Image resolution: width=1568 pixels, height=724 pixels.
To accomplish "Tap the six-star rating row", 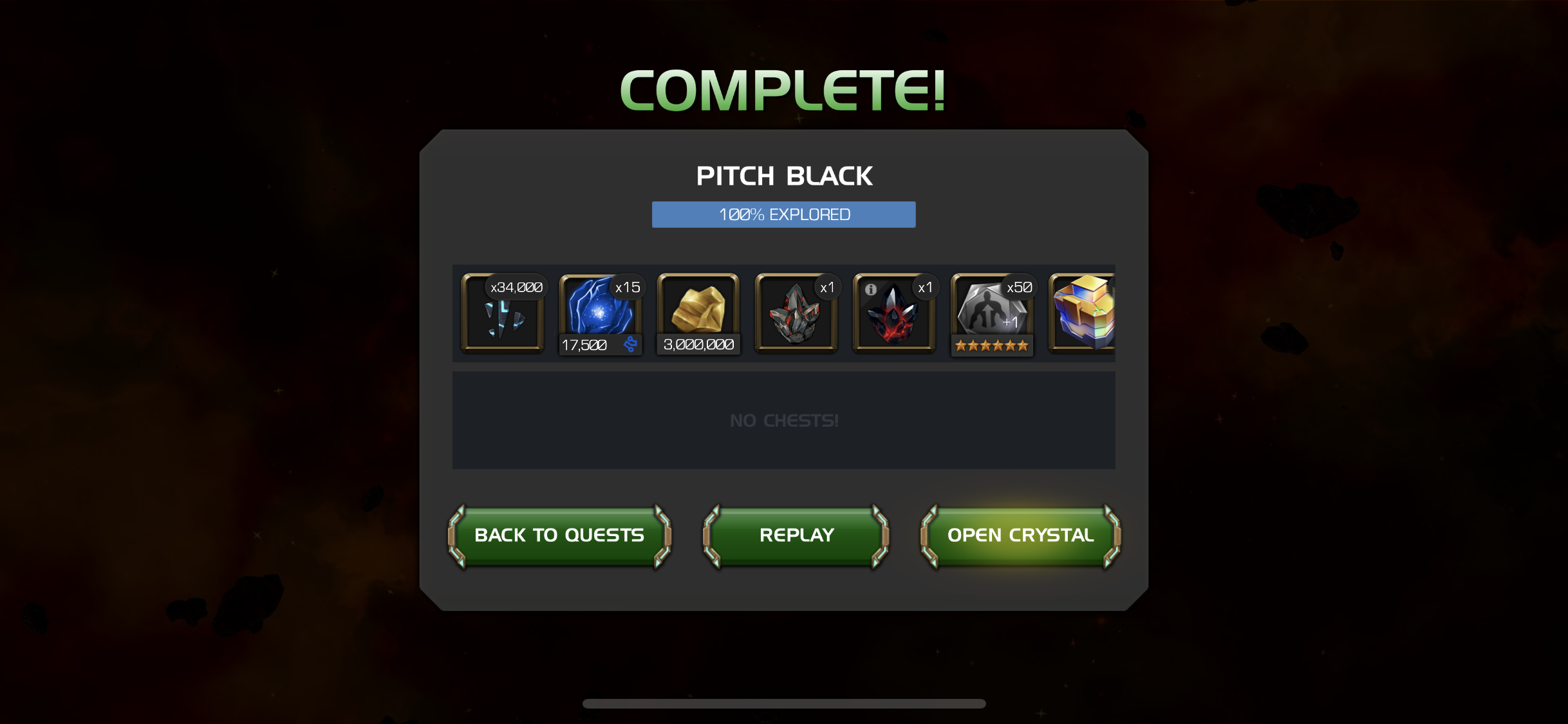I will coord(992,346).
